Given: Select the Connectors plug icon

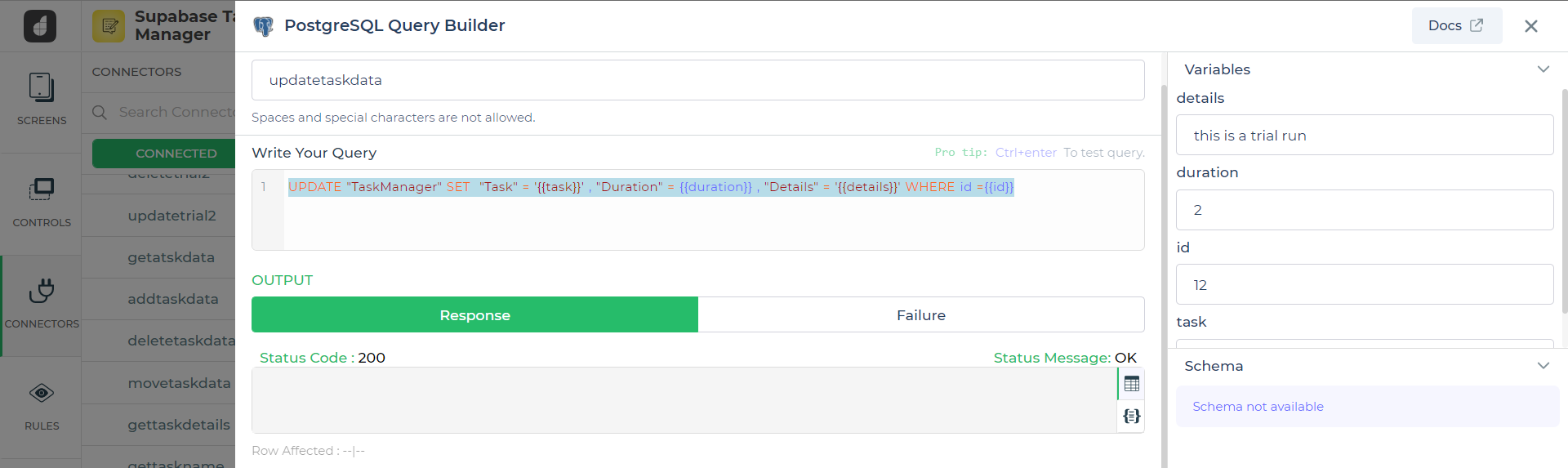Looking at the screenshot, I should [x=41, y=291].
